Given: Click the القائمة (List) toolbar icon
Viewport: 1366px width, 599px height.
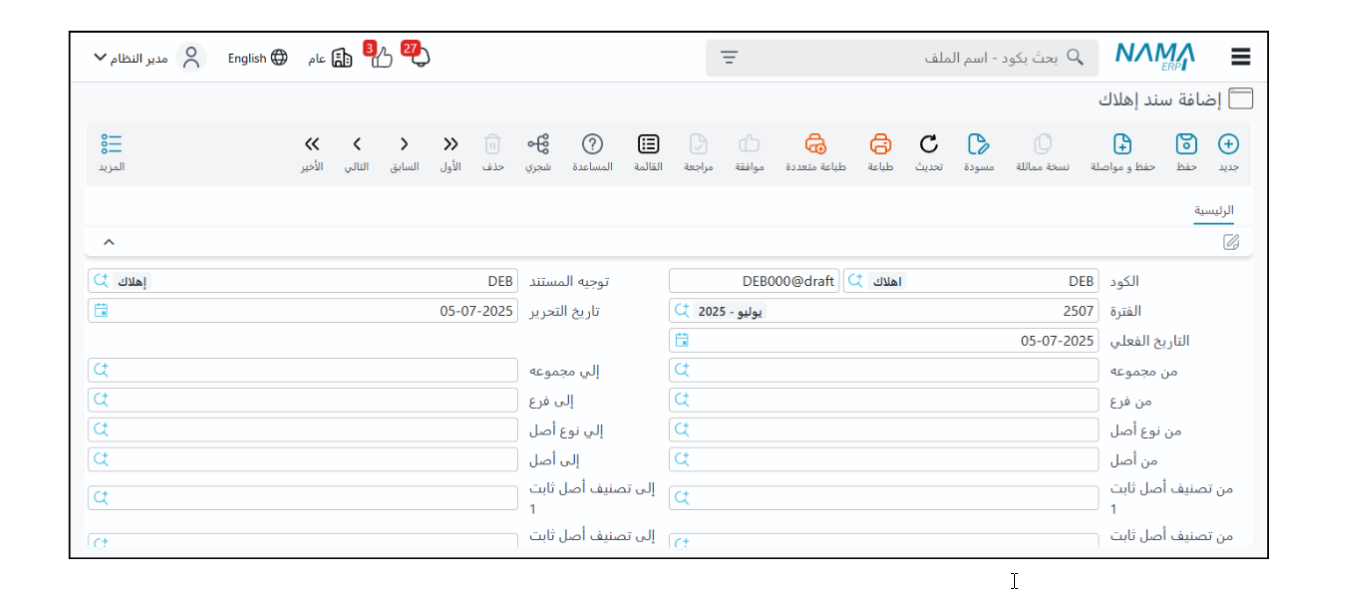Looking at the screenshot, I should 648,144.
